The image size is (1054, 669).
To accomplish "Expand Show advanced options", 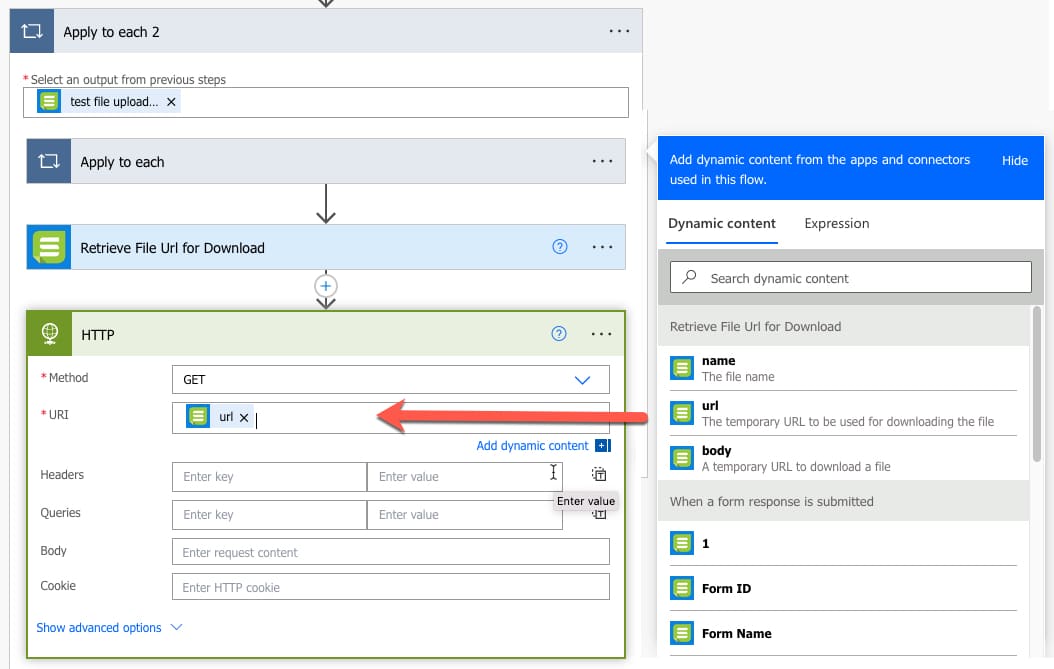I will tap(109, 627).
